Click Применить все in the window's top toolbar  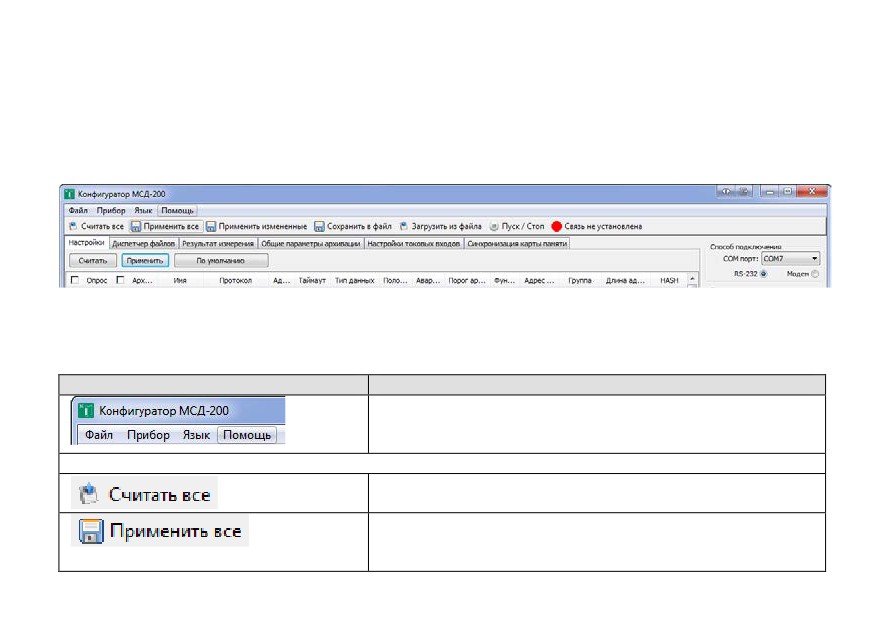165,226
